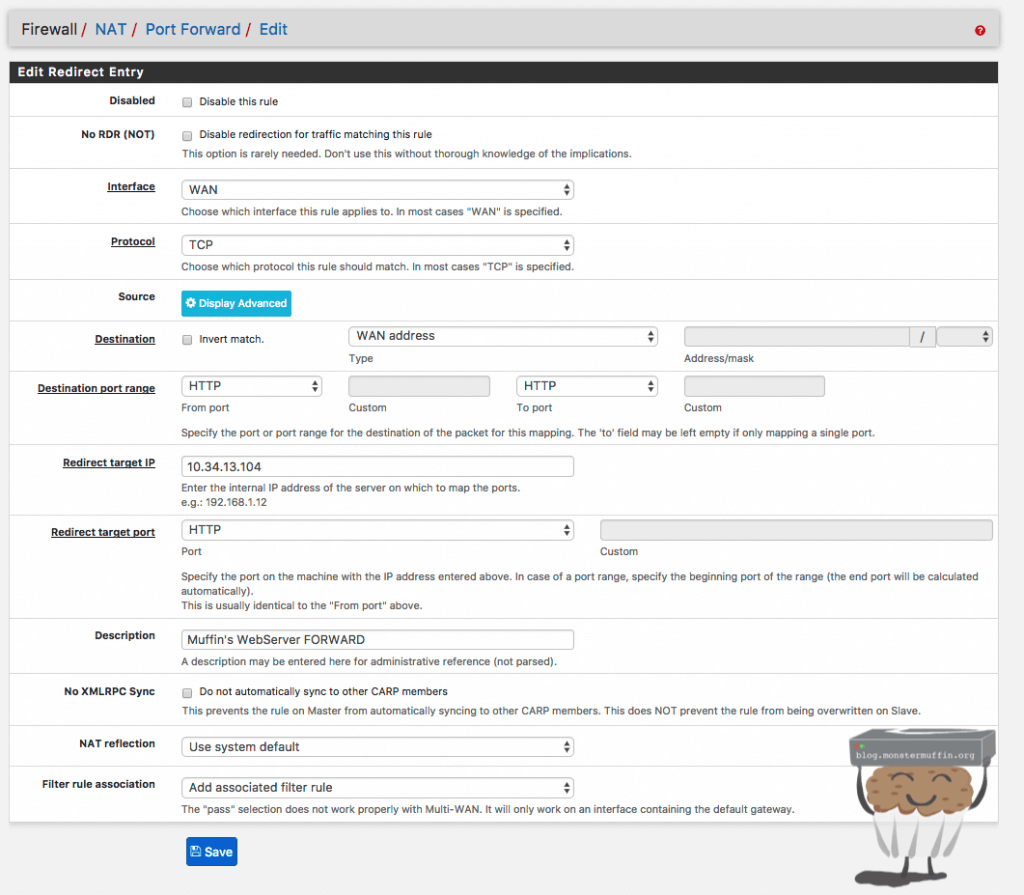Expand the Redirect target port dropdown
The width and height of the screenshot is (1024, 895).
pyautogui.click(x=377, y=530)
